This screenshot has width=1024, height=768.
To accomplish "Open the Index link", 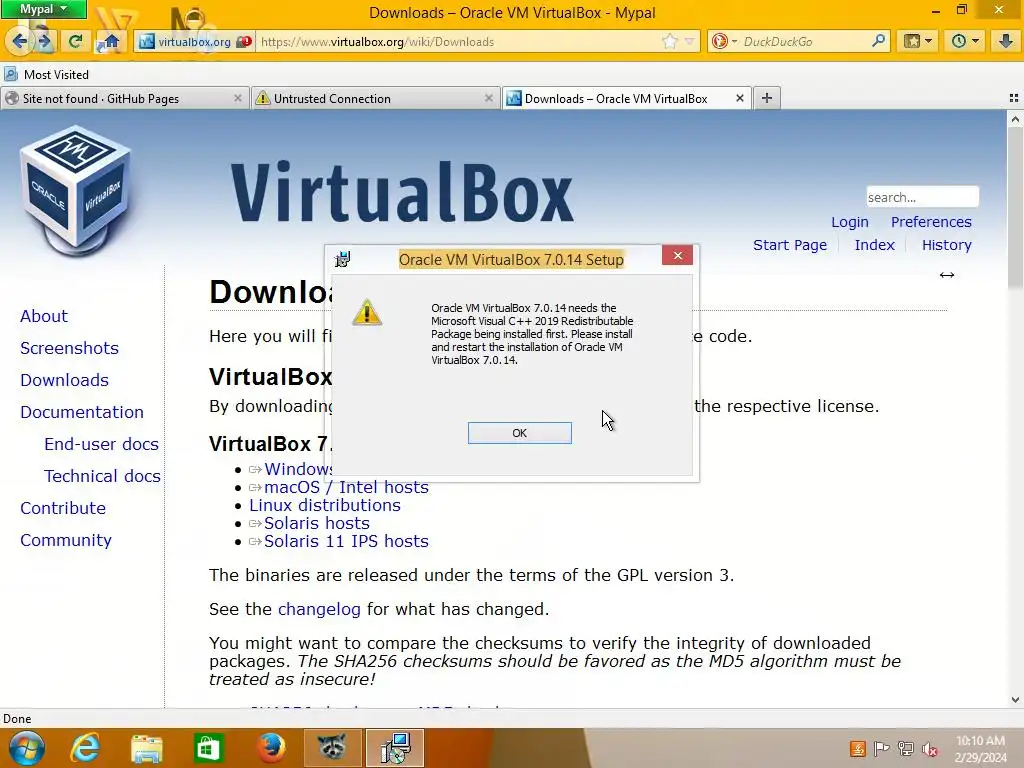I will tap(874, 245).
